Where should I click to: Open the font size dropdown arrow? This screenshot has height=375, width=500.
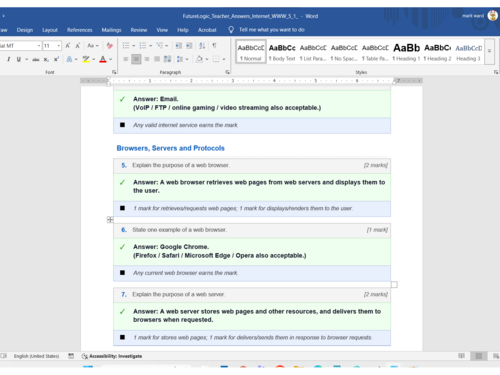coord(59,46)
